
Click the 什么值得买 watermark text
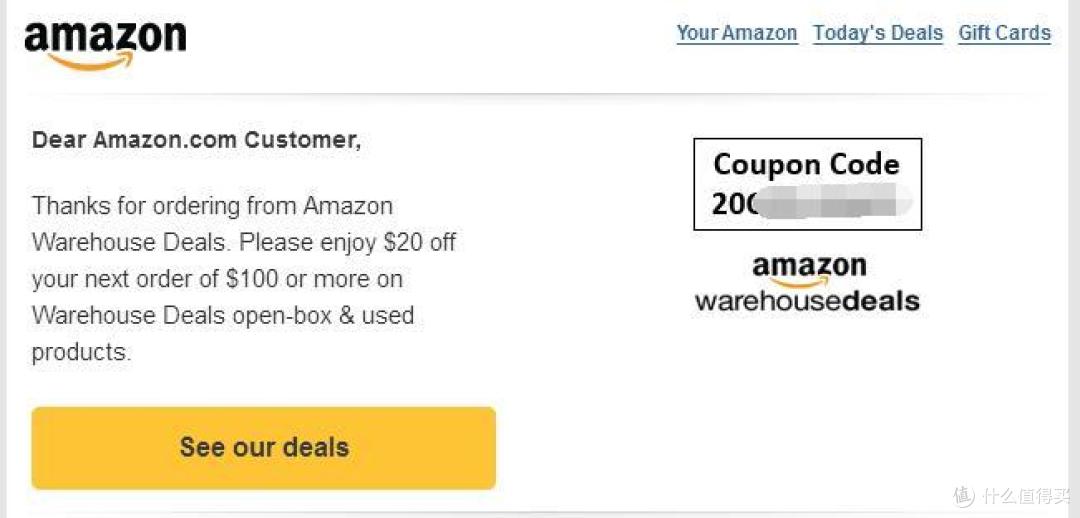click(x=1027, y=495)
